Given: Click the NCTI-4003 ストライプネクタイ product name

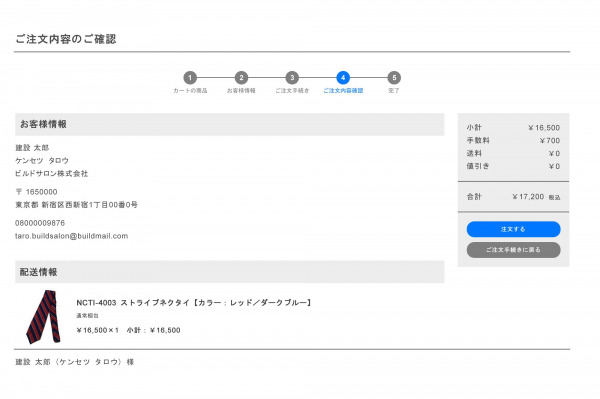Looking at the screenshot, I should click(x=194, y=303).
